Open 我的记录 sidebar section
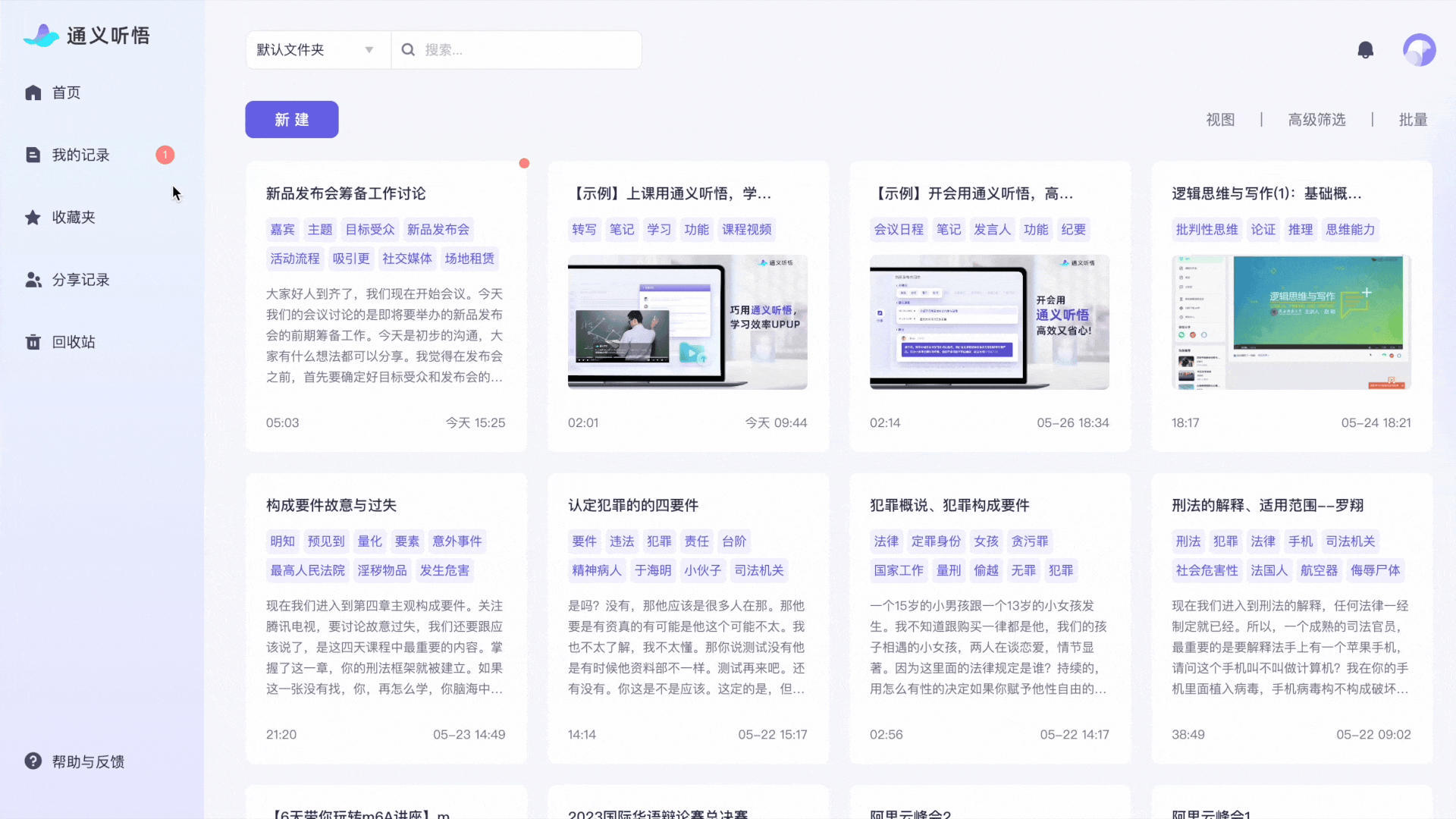Viewport: 1456px width, 819px height. (80, 154)
